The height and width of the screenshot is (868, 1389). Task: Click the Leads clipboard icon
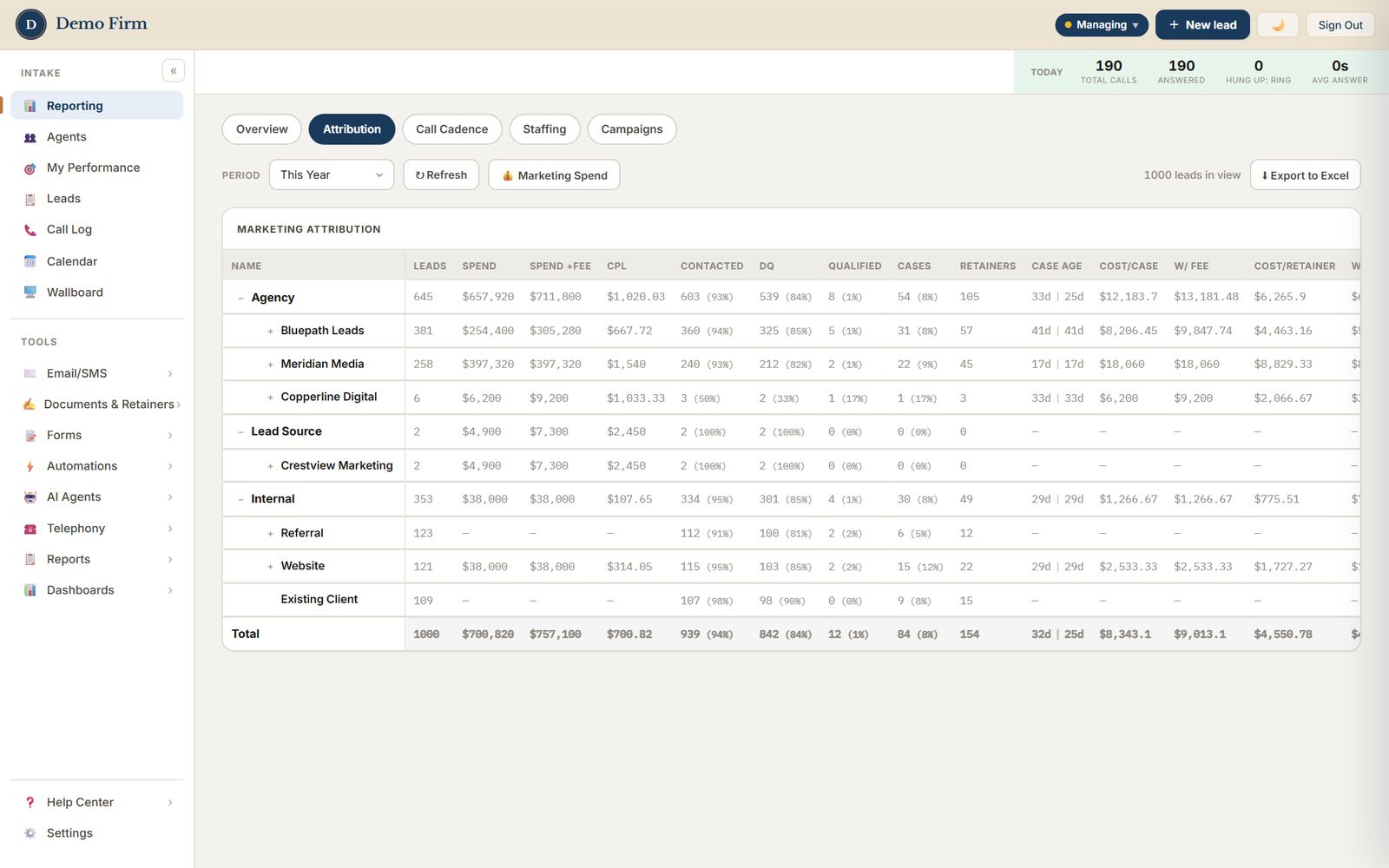pyautogui.click(x=30, y=199)
